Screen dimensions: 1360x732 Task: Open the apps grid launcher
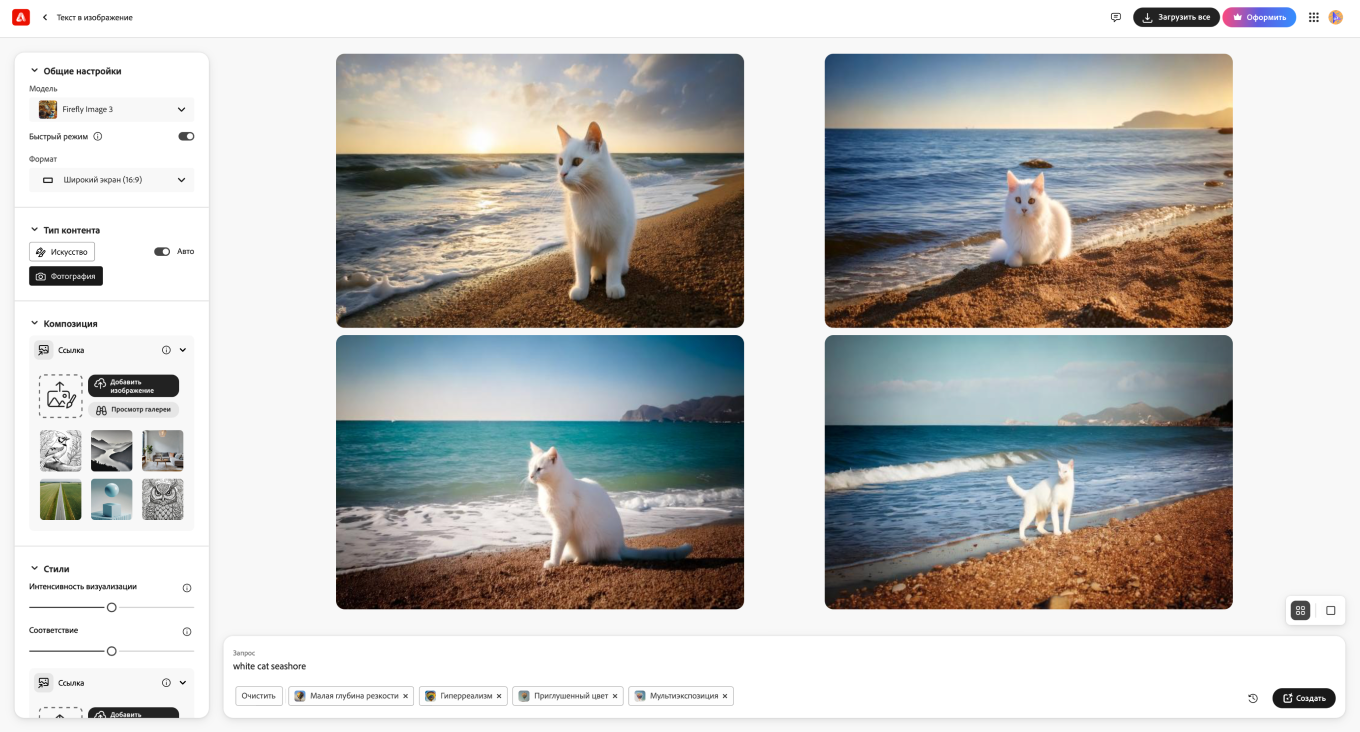coord(1314,17)
